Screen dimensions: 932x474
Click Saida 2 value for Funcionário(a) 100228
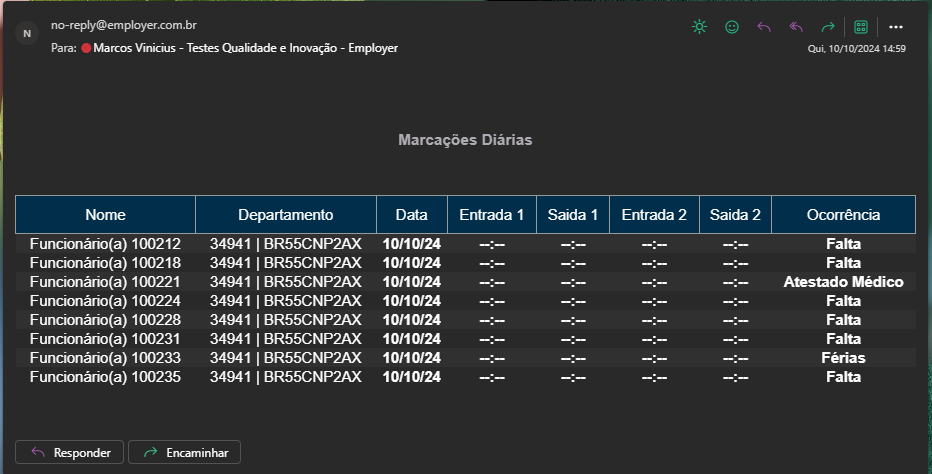(x=735, y=321)
